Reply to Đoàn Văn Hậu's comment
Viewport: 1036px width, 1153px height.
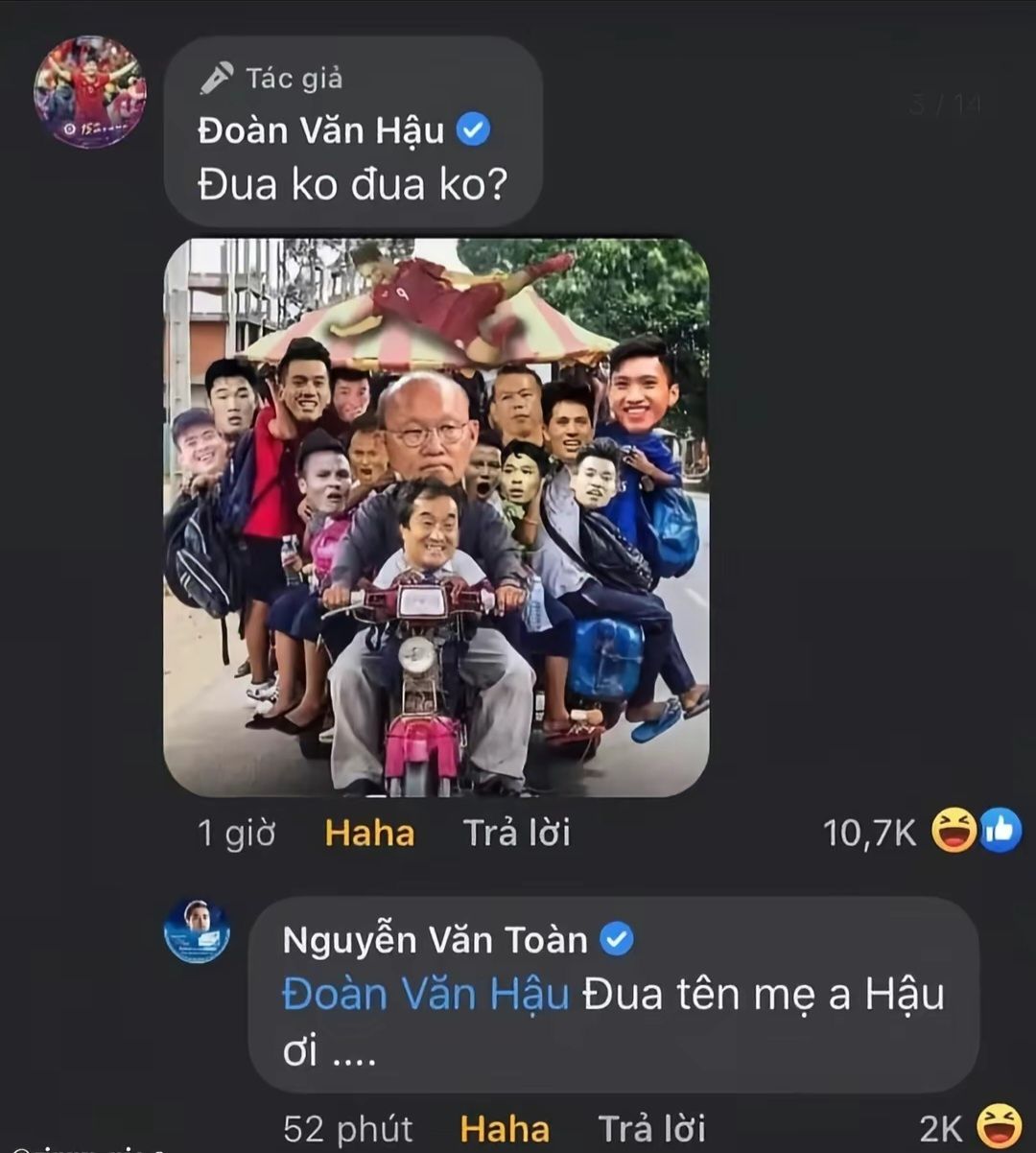(x=517, y=833)
